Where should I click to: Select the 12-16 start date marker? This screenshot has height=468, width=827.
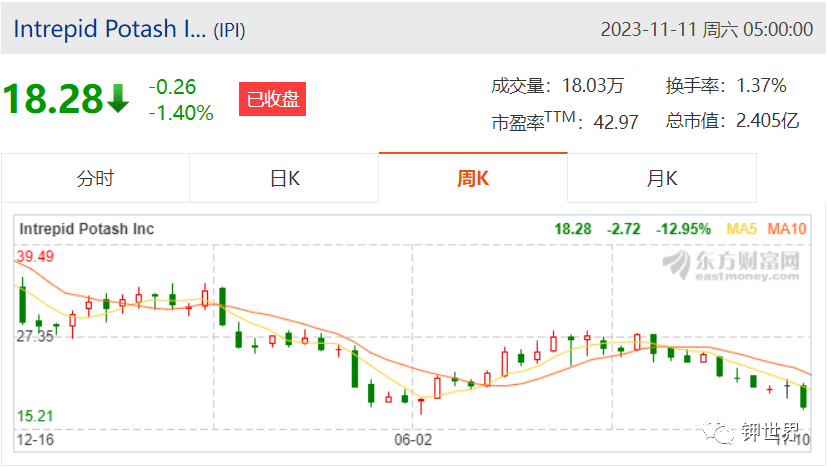(35, 440)
